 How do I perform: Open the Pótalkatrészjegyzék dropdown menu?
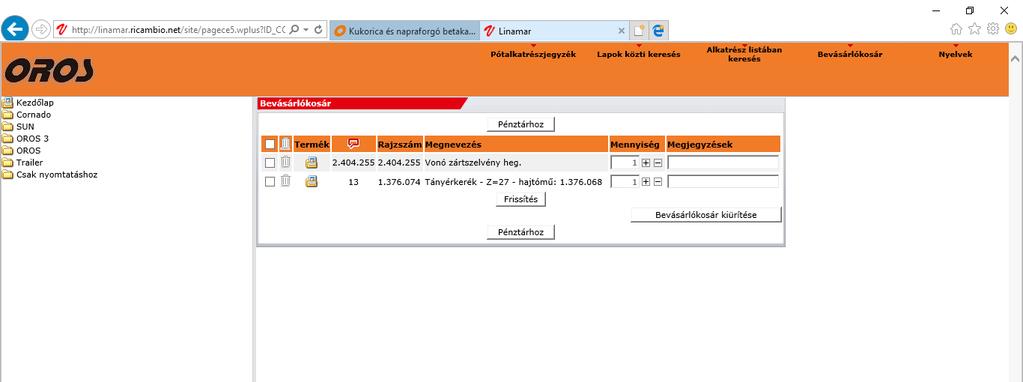(x=533, y=55)
